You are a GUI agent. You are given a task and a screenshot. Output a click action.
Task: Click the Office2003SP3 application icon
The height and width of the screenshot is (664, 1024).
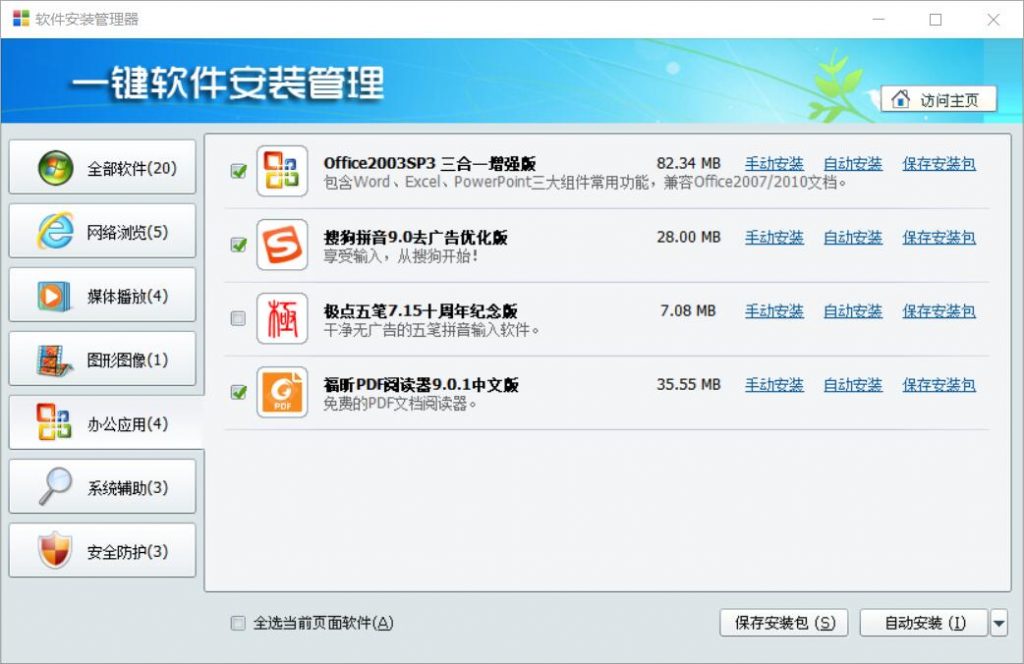[282, 171]
